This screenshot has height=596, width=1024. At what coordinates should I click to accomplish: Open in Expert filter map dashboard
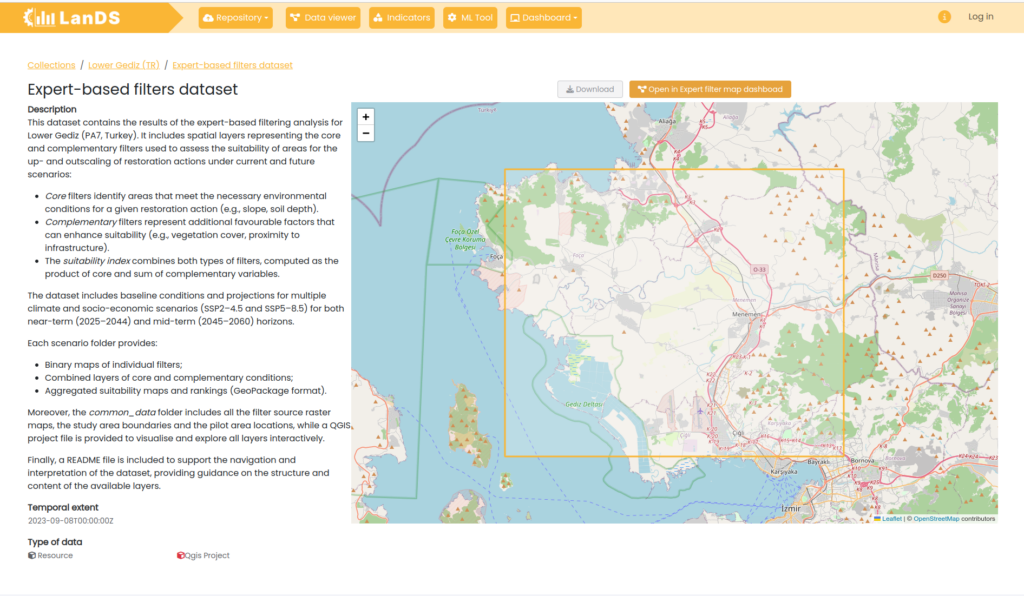tap(710, 89)
